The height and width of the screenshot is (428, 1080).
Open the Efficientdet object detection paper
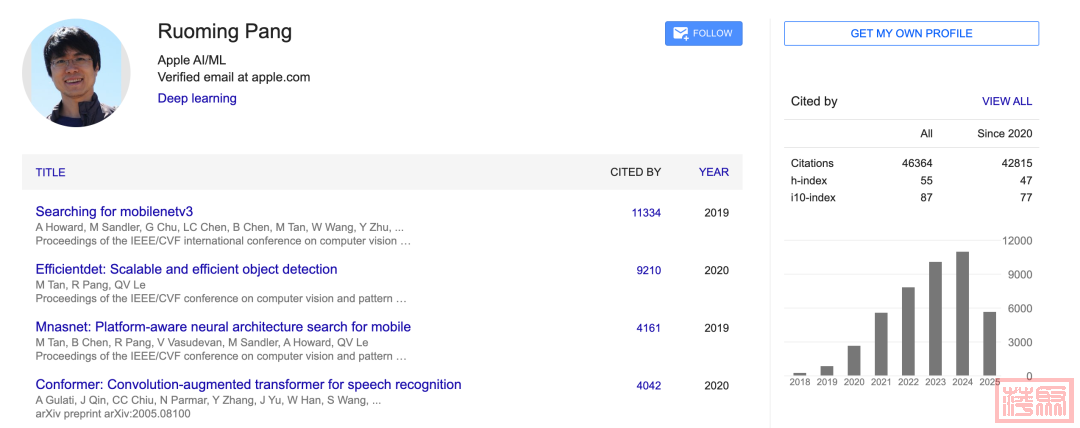pos(186,269)
